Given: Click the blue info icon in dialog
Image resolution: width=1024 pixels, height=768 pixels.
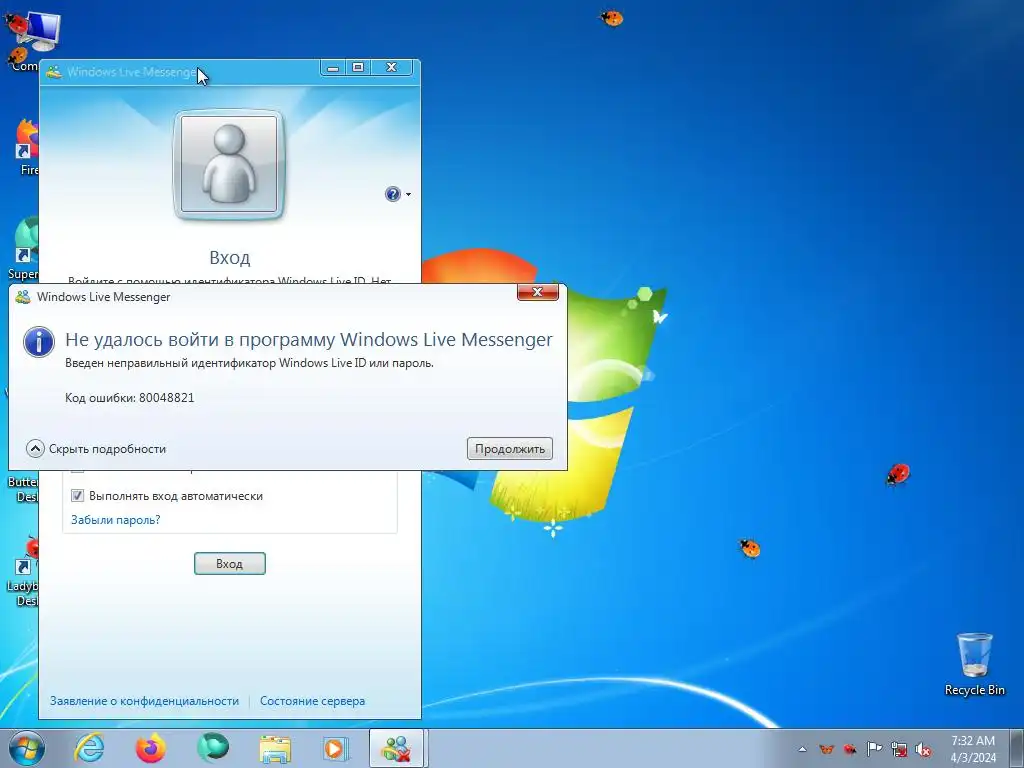Looking at the screenshot, I should click(39, 342).
